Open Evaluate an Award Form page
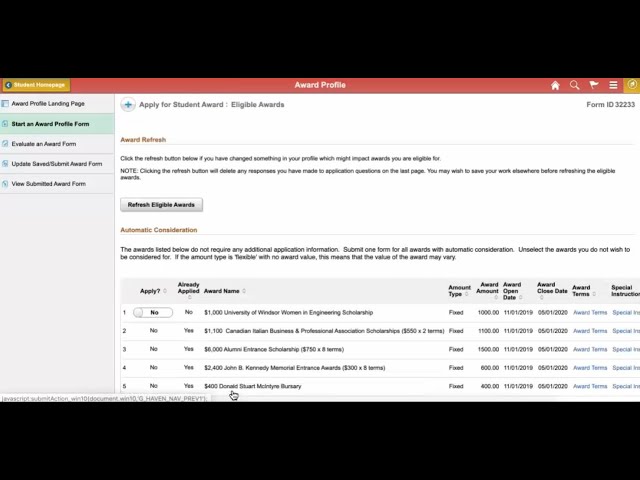Image resolution: width=640 pixels, height=480 pixels. point(44,144)
